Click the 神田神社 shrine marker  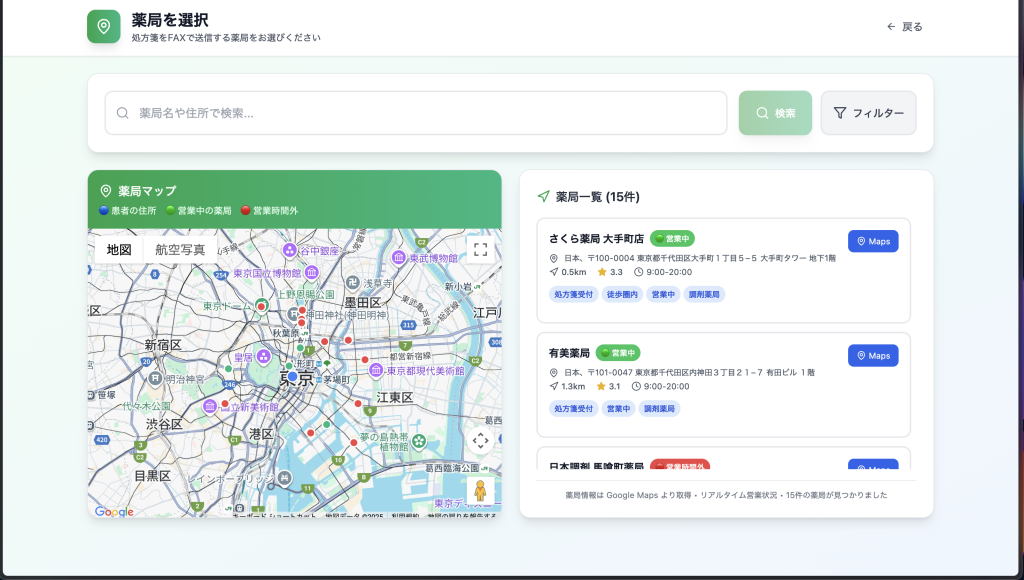click(x=293, y=314)
